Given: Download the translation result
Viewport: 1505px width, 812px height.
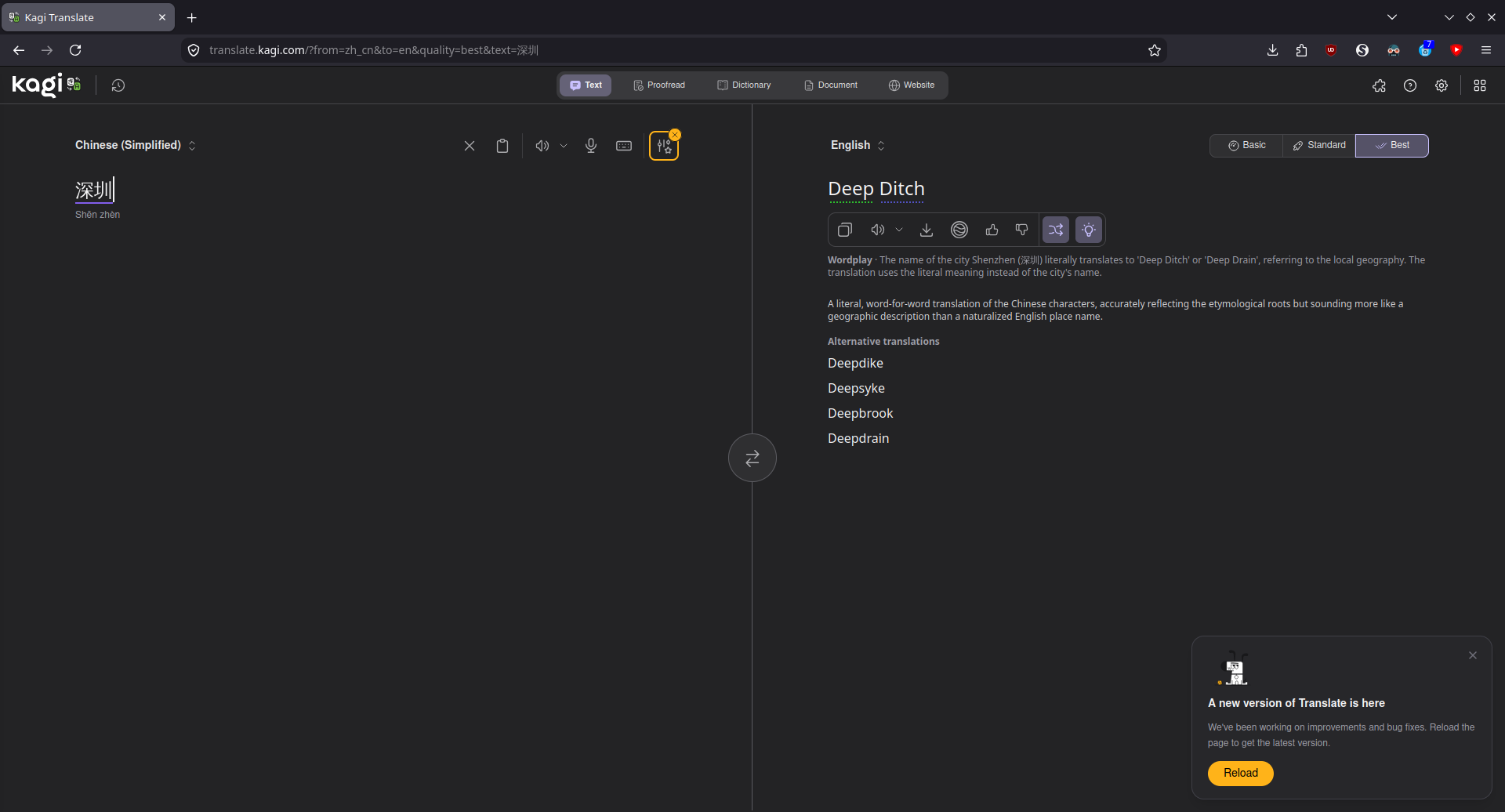Looking at the screenshot, I should (927, 230).
